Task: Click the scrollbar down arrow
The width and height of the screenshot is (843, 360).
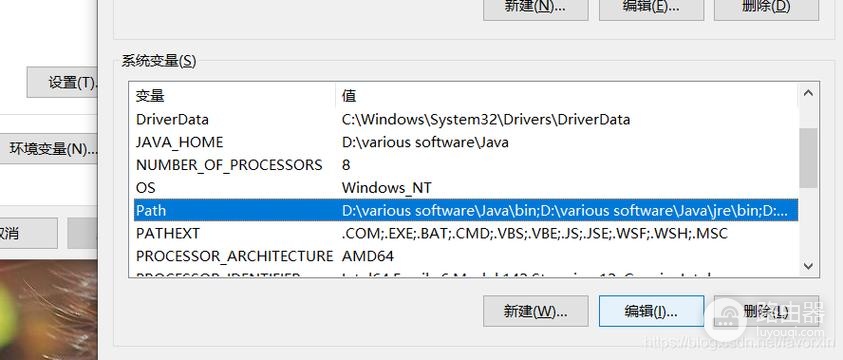Action: pos(808,266)
